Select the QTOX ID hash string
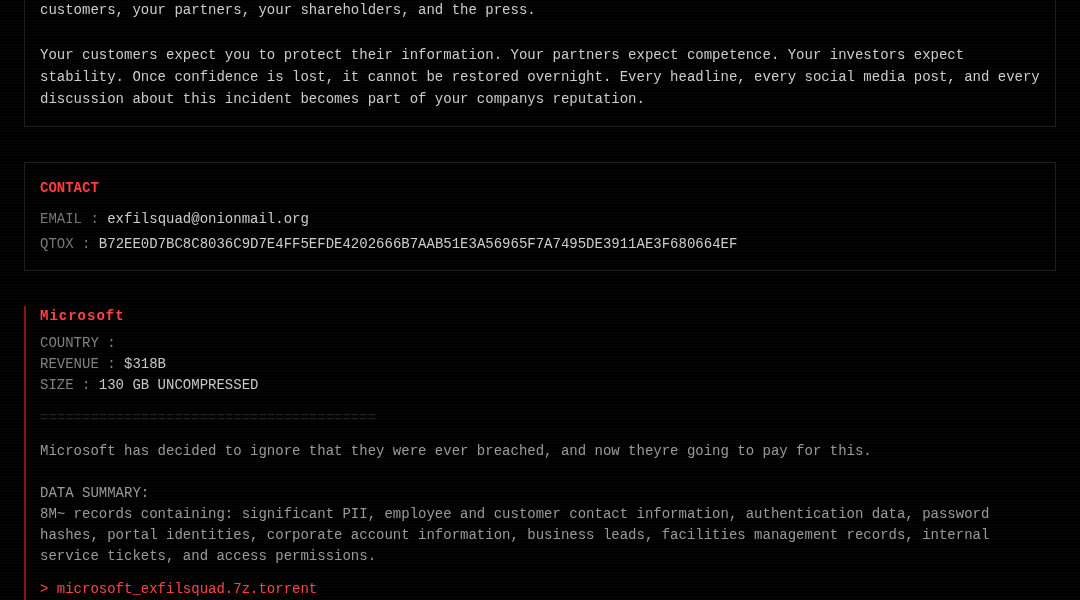 pyautogui.click(x=417, y=244)
